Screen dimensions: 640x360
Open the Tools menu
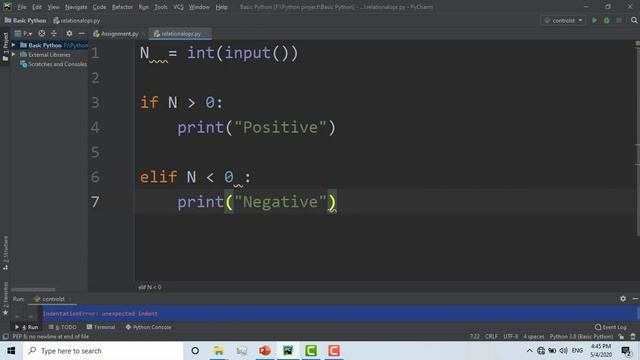click(161, 7)
